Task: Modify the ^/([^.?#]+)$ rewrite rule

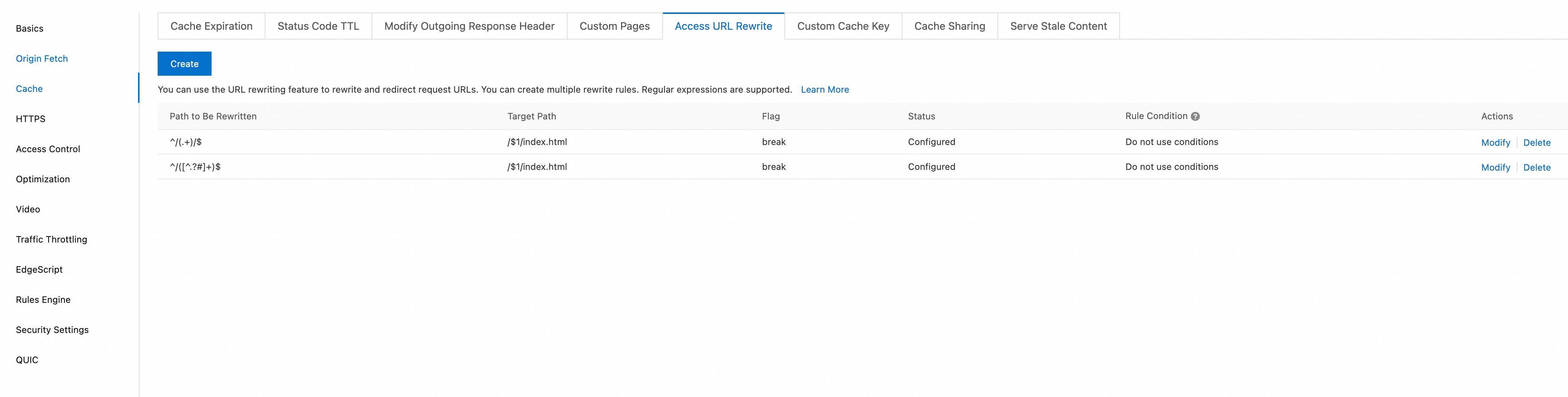Action: coord(1495,168)
